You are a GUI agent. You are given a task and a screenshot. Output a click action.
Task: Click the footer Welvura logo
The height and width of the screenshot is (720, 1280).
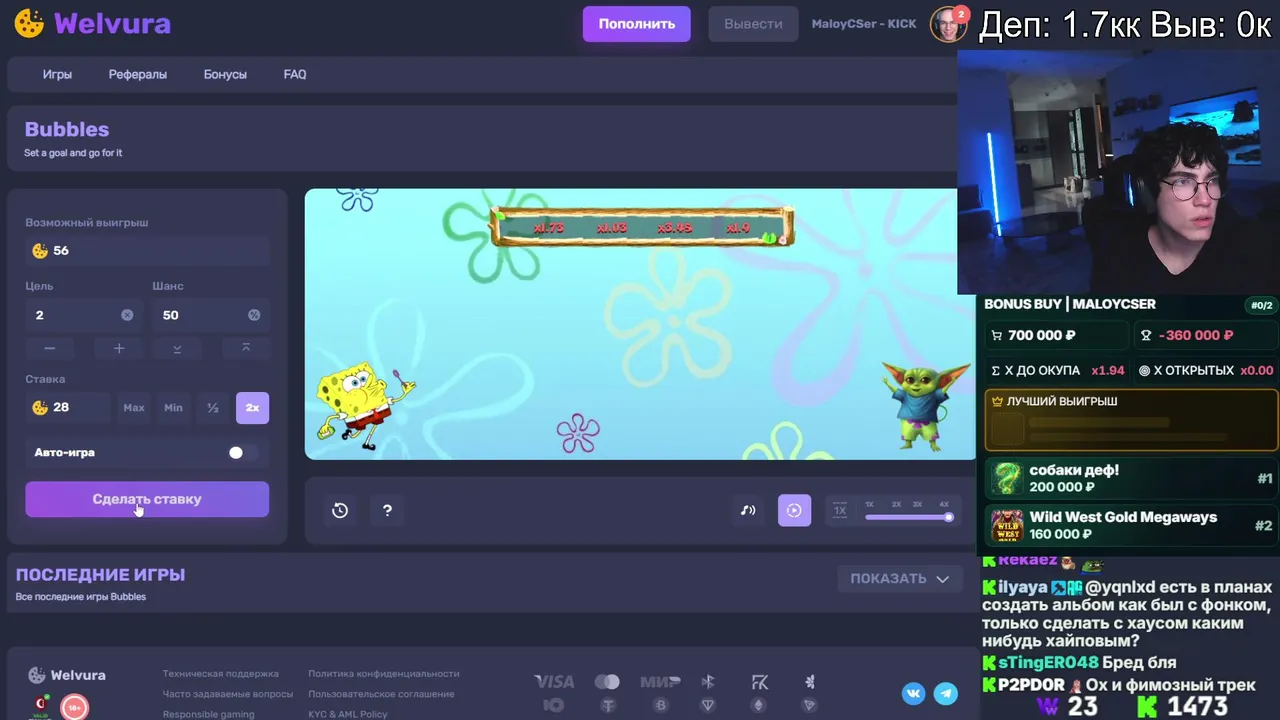66,675
